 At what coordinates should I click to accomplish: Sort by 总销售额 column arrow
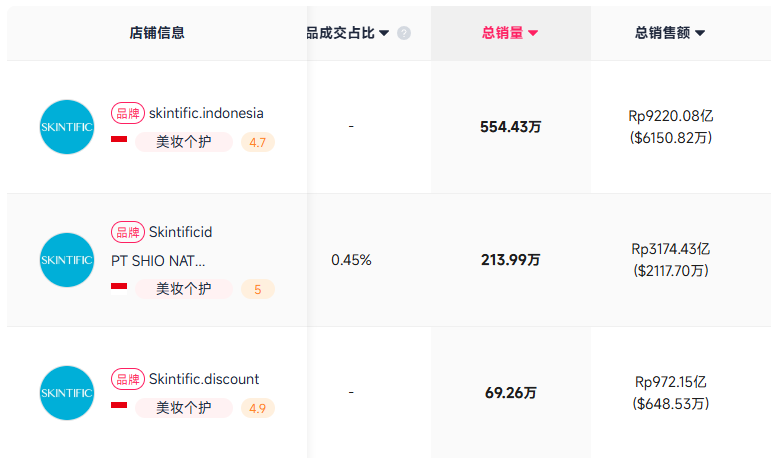700,33
